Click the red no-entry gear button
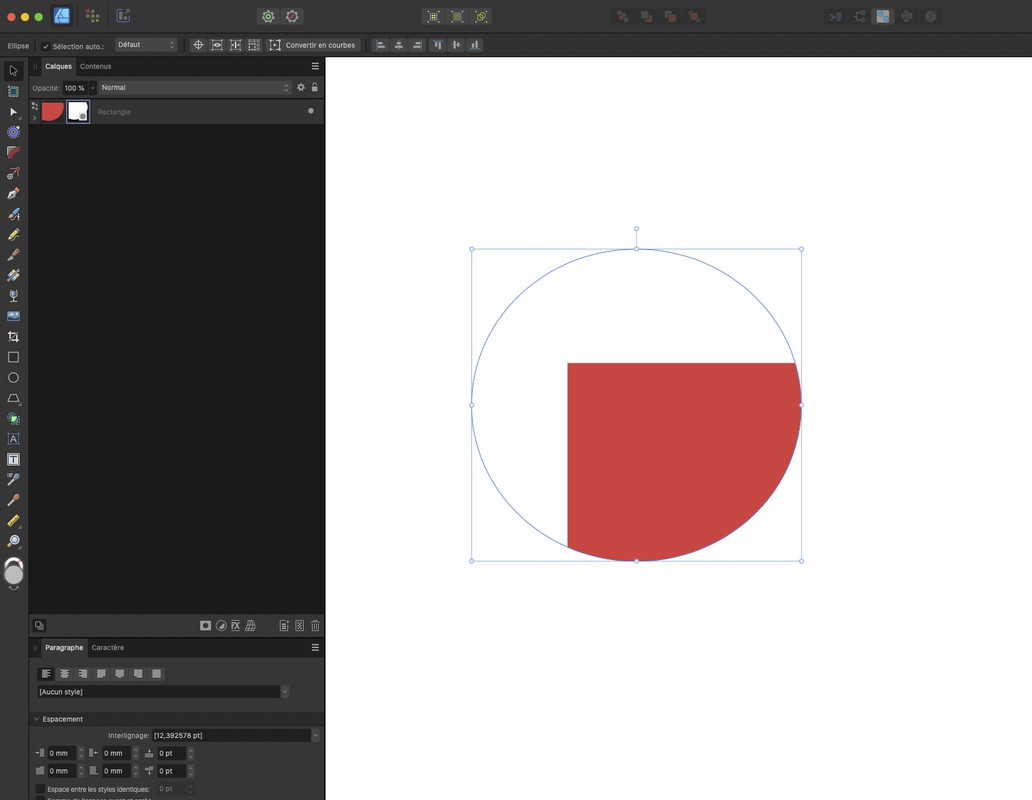Image resolution: width=1032 pixels, height=800 pixels. (292, 16)
